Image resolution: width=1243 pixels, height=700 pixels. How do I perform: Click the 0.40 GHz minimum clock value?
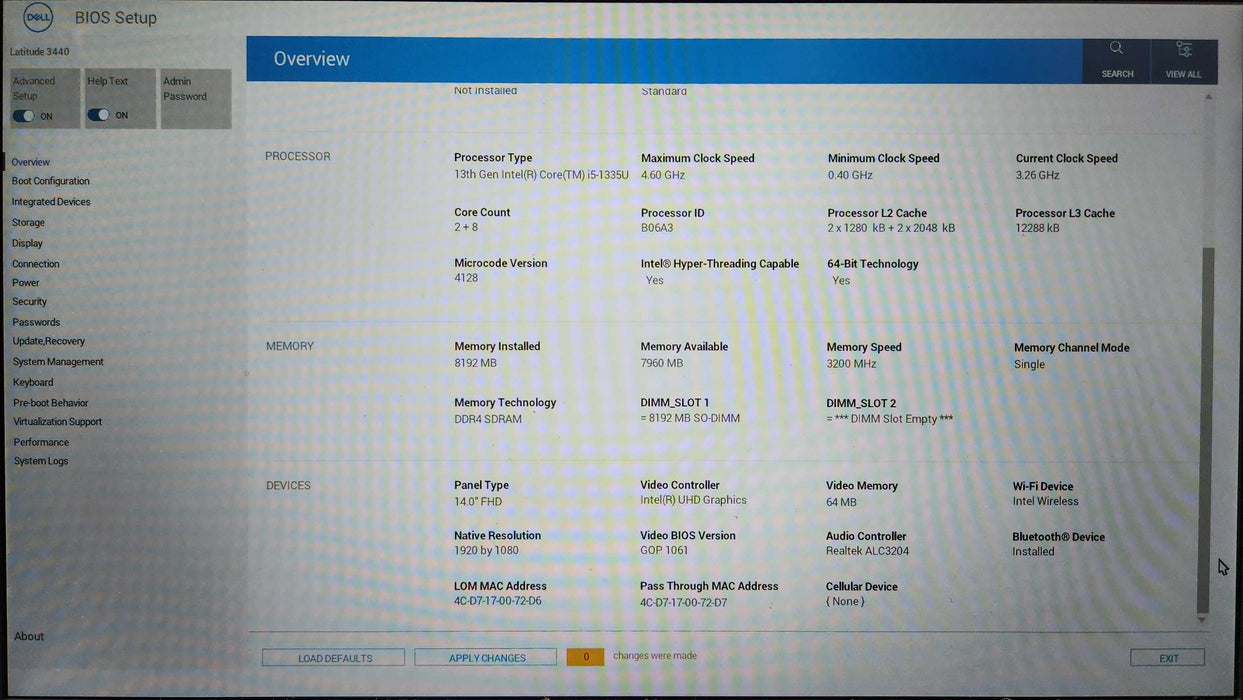coord(850,175)
